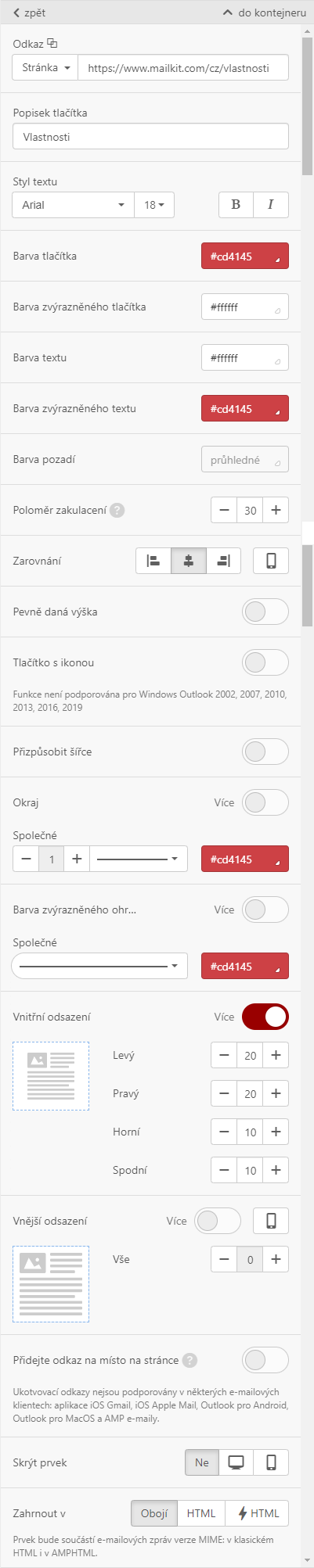The height and width of the screenshot is (1568, 314).
Task: Click the italic I text style icon
Action: (271, 205)
